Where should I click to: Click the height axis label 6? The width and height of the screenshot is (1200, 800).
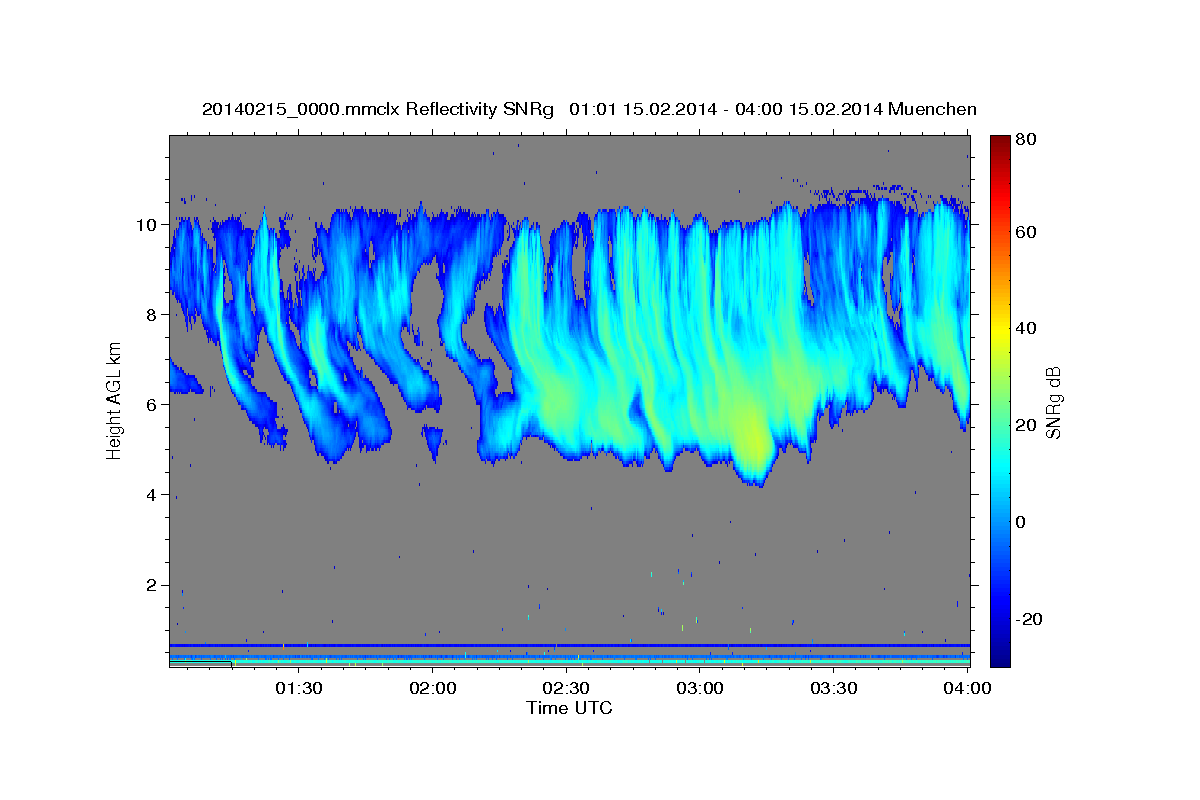coord(153,404)
